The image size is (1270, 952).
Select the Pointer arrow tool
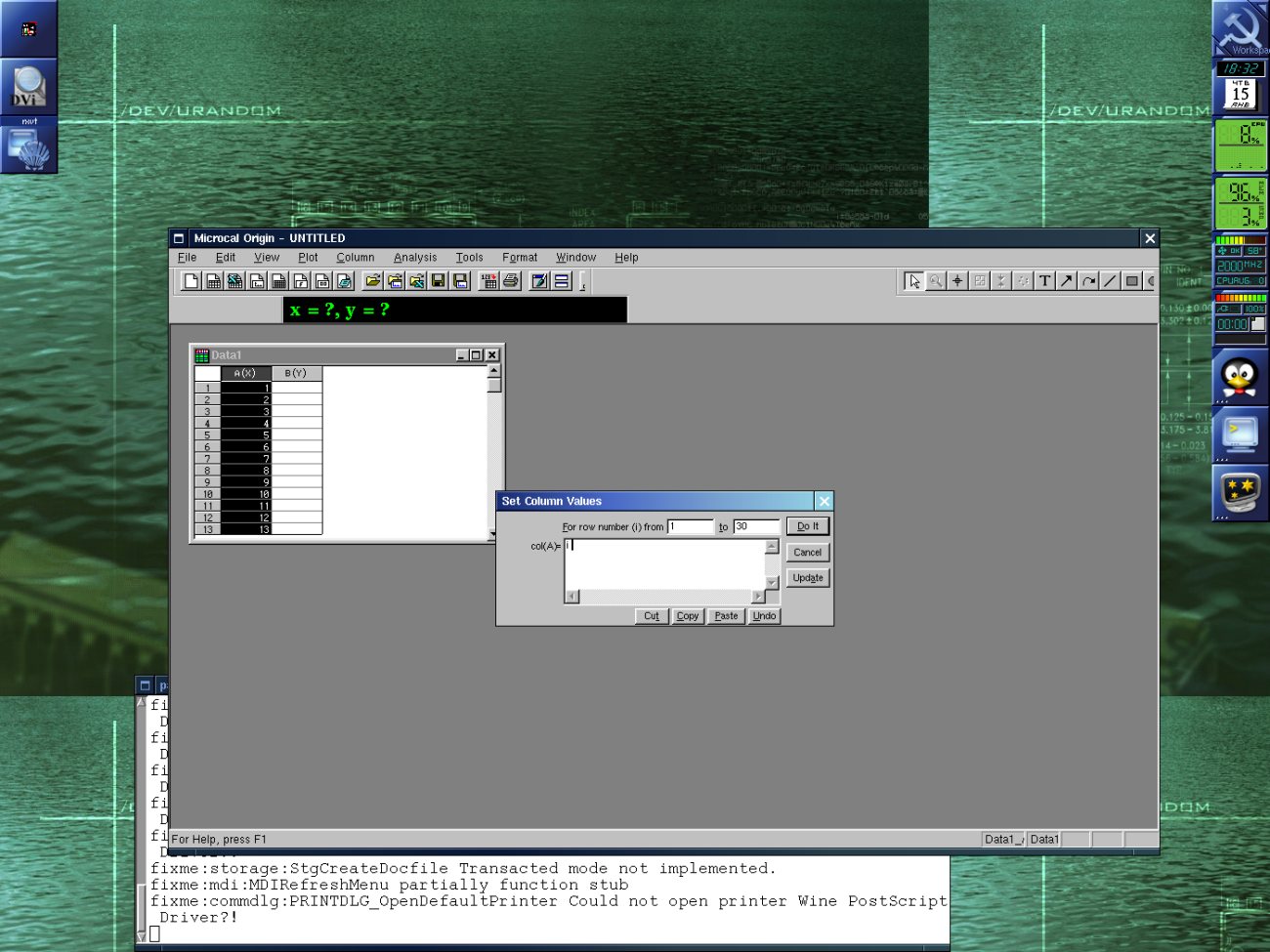click(x=913, y=281)
